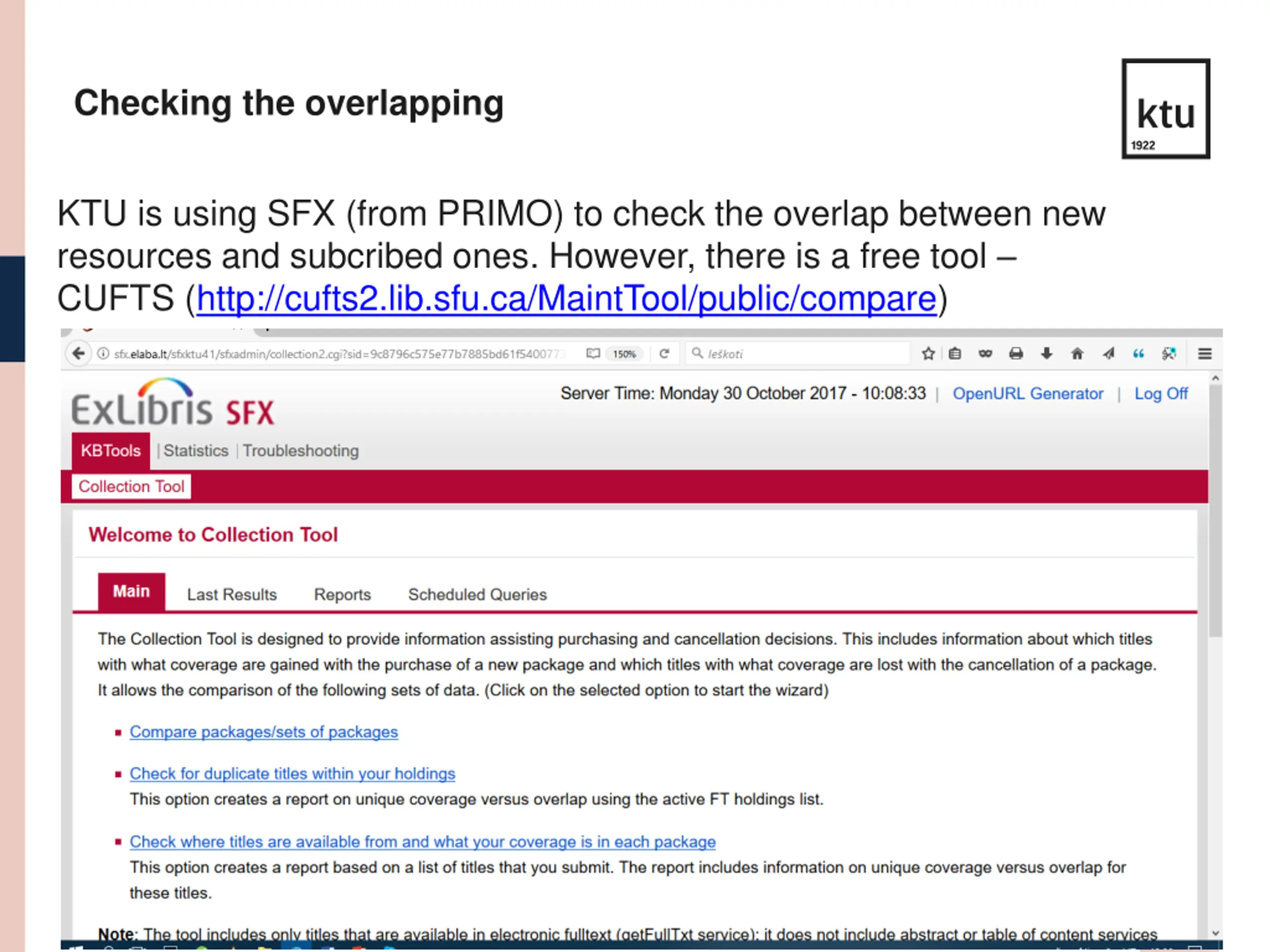Select the Main tab
This screenshot has height=952, width=1270.
pyautogui.click(x=131, y=592)
